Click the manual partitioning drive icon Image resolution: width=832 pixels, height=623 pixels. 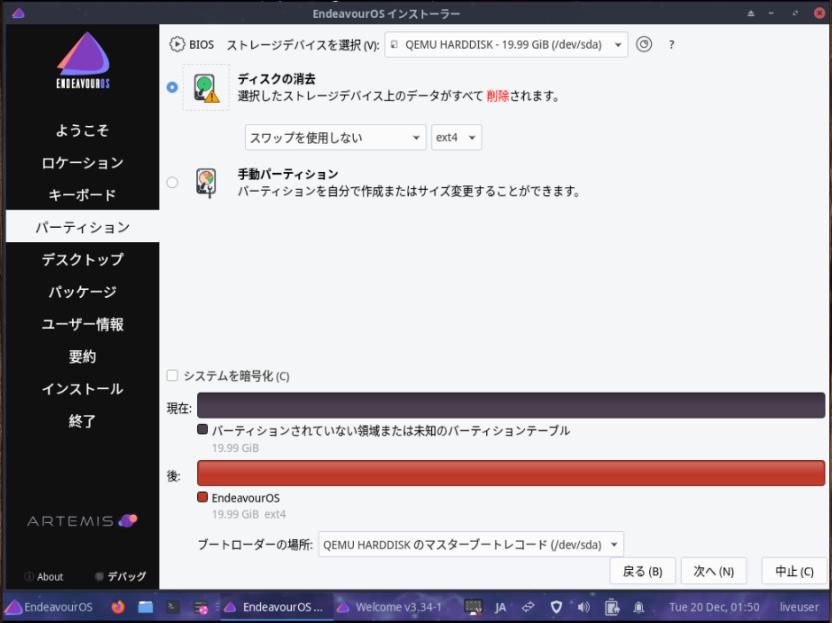[x=206, y=183]
